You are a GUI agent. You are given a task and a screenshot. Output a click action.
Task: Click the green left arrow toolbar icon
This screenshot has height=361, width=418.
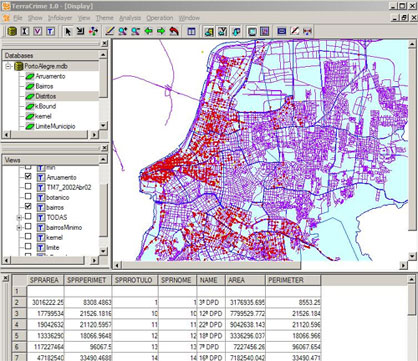[x=148, y=32]
